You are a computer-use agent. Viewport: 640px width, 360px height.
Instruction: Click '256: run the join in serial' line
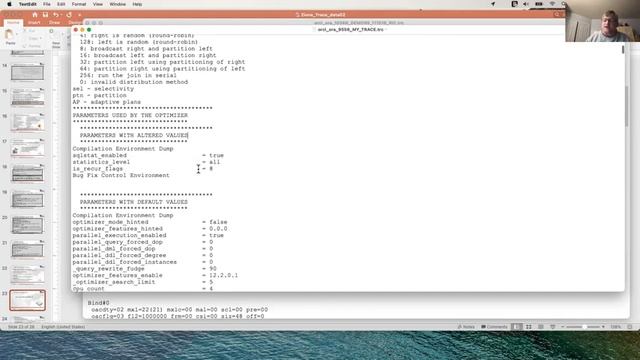[x=128, y=76]
